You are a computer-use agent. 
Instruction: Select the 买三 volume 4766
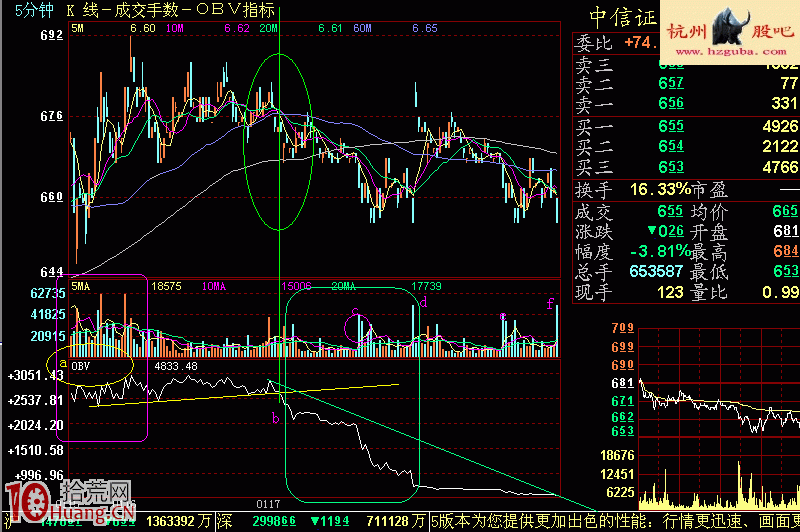[x=780, y=167]
